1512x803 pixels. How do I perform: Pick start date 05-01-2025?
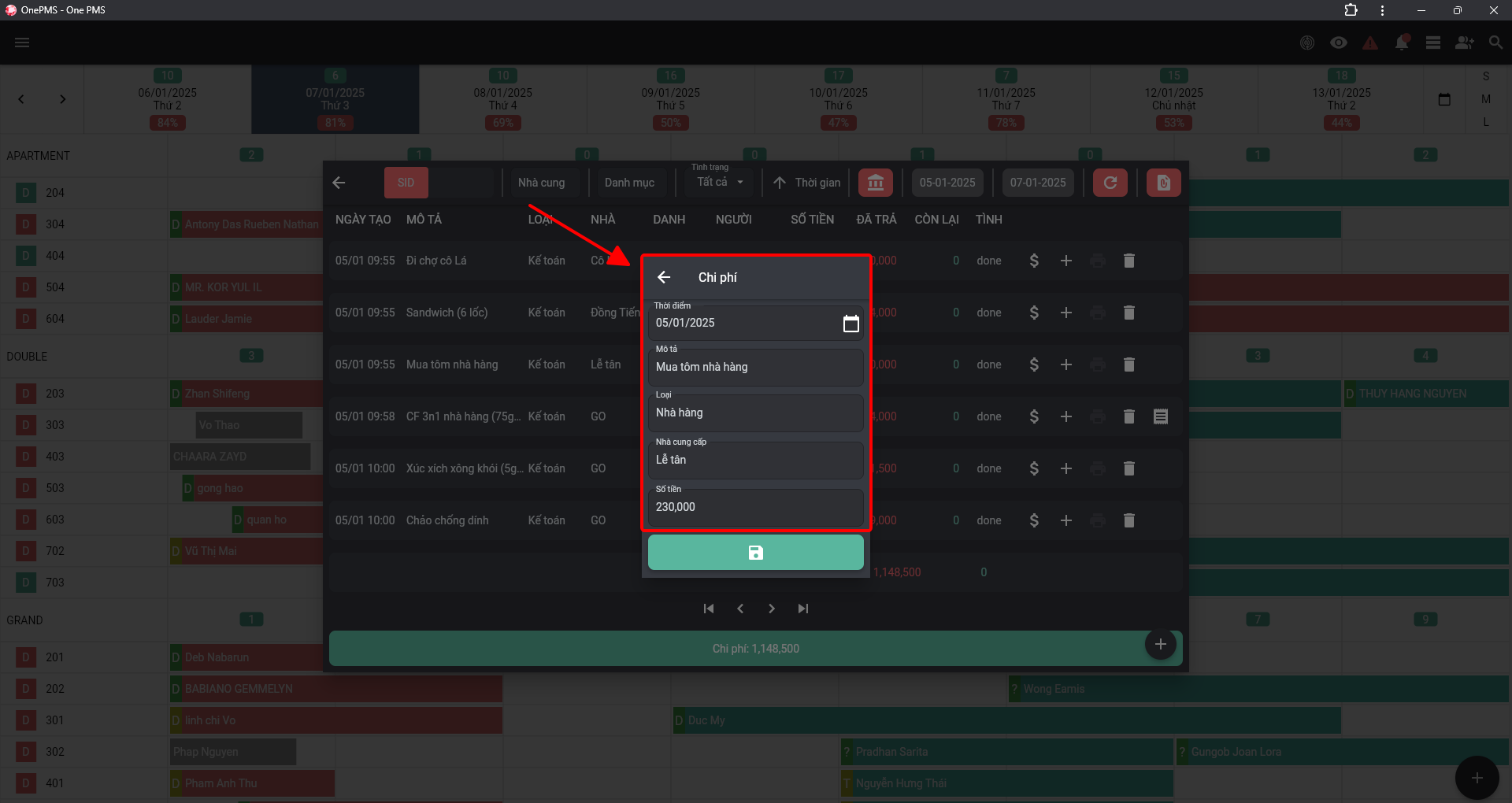pyautogui.click(x=947, y=183)
